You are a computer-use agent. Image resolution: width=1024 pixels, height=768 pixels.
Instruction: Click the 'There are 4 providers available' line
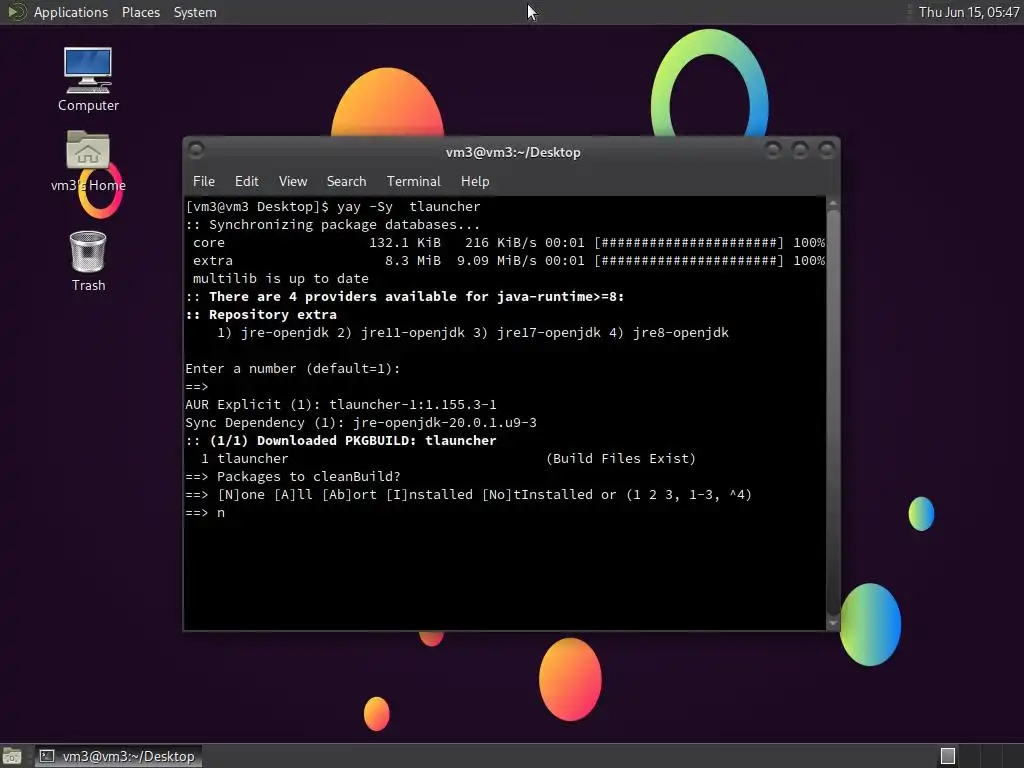tap(405, 296)
